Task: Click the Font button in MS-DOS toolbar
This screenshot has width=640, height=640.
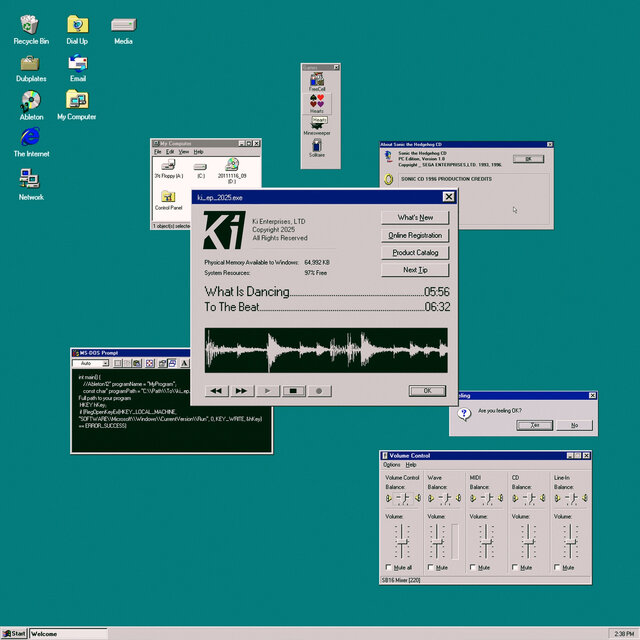Action: (x=184, y=363)
